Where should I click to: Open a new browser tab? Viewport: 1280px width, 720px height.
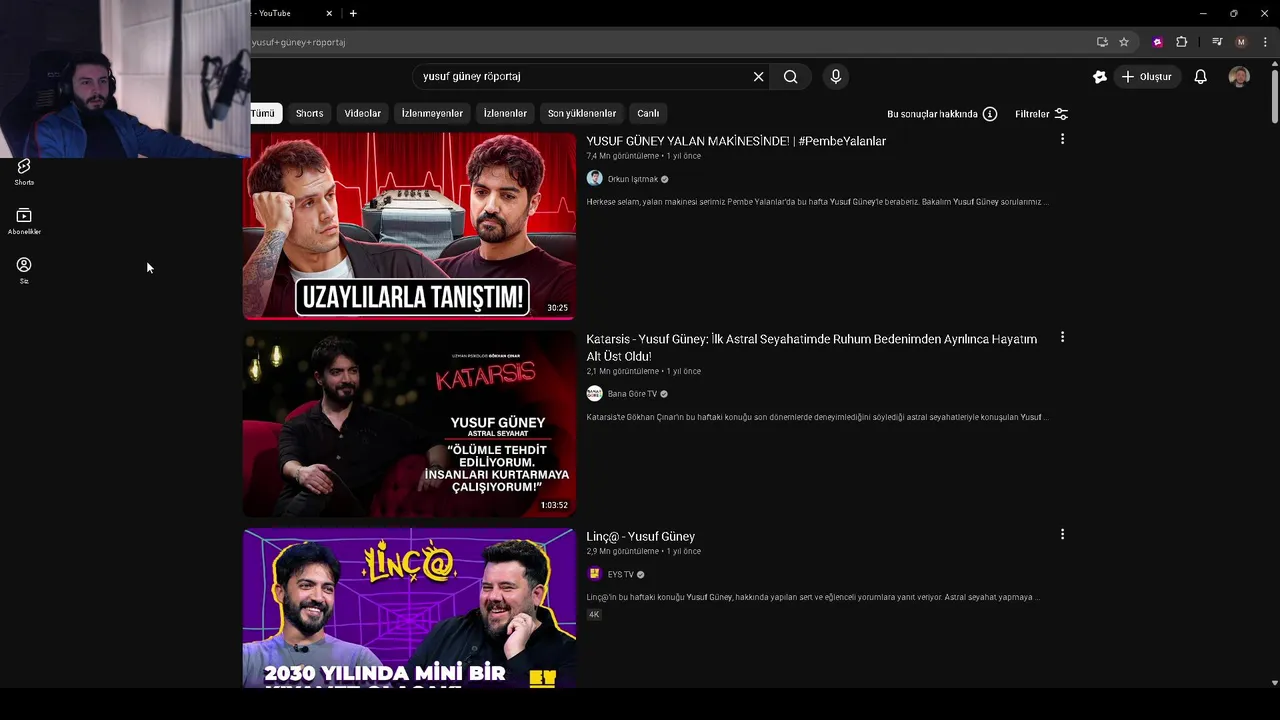coord(353,13)
